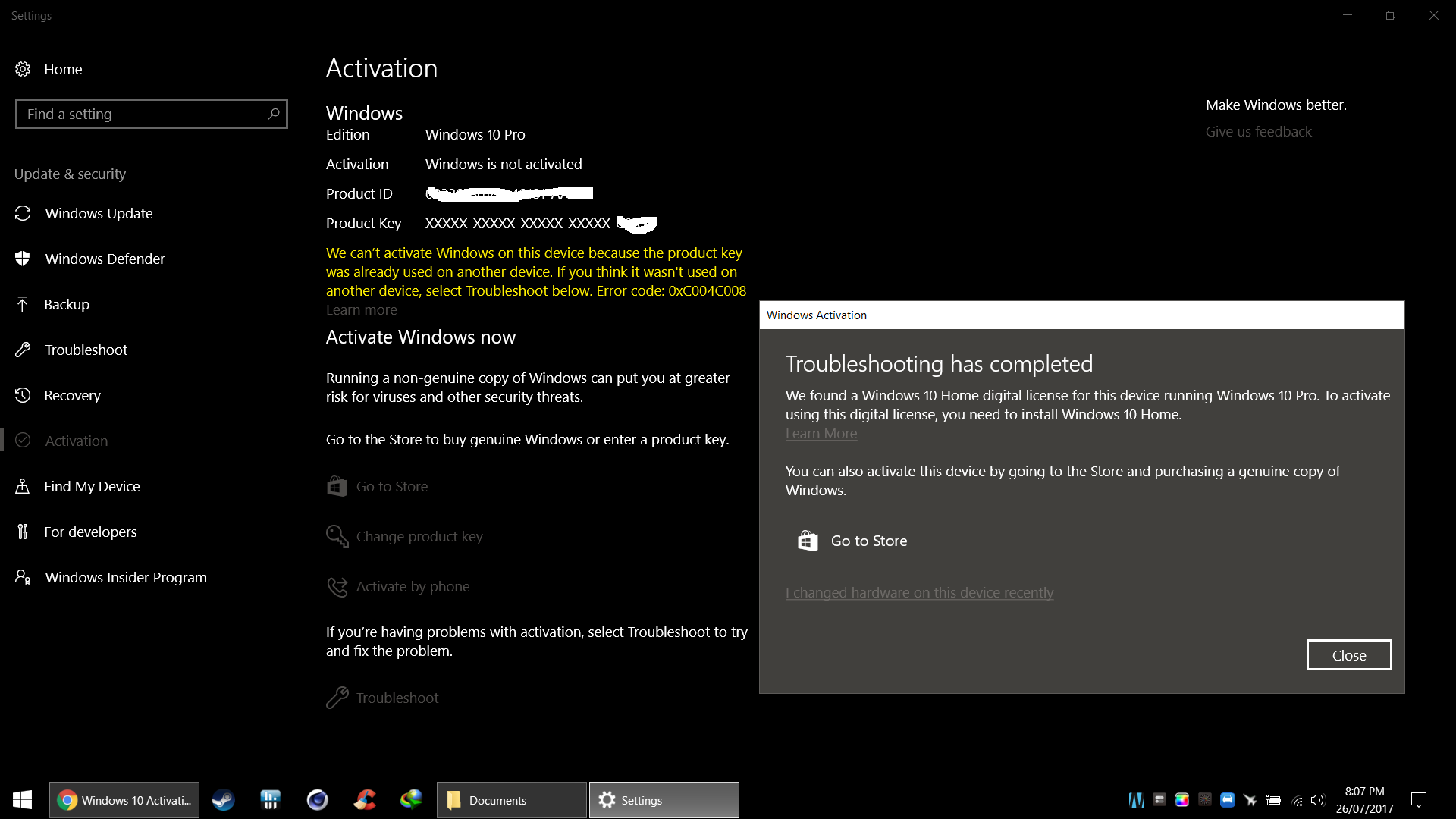Screen dimensions: 1456x819
Task: Click the dark dotted circle tray icon
Action: coord(1205,799)
